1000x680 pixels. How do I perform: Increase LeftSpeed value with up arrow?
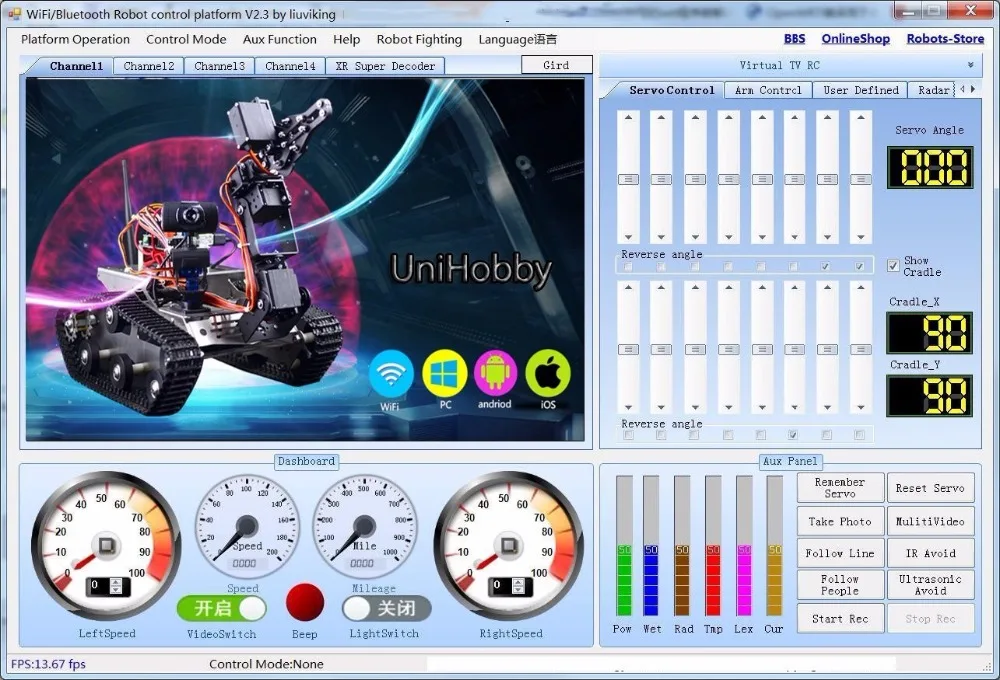[116, 582]
